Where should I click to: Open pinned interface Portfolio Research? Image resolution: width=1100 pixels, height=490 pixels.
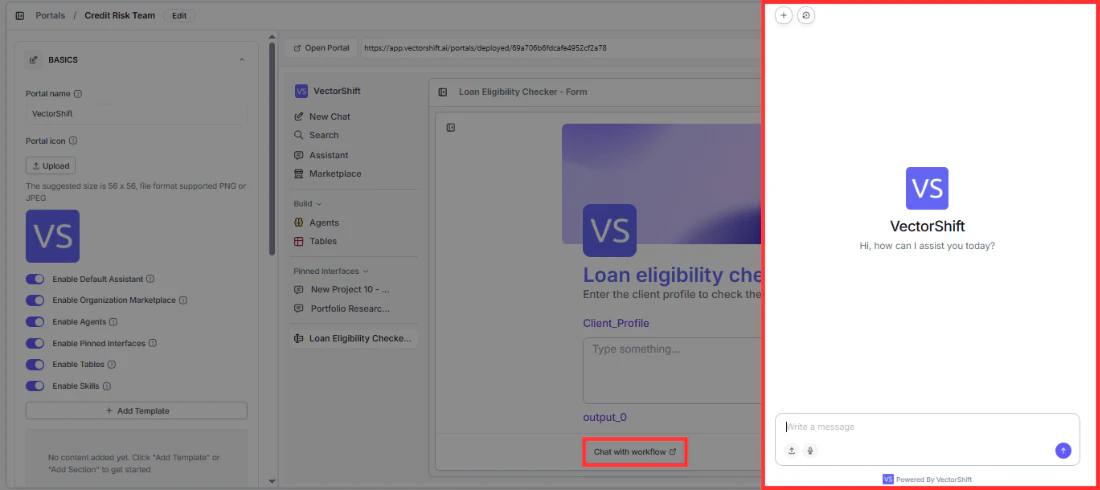coord(342,308)
